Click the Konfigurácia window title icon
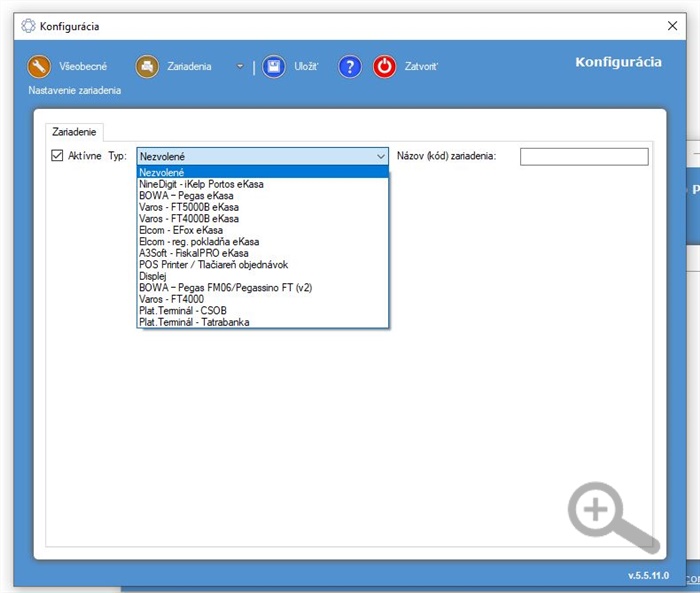The height and width of the screenshot is (593, 700). point(28,26)
